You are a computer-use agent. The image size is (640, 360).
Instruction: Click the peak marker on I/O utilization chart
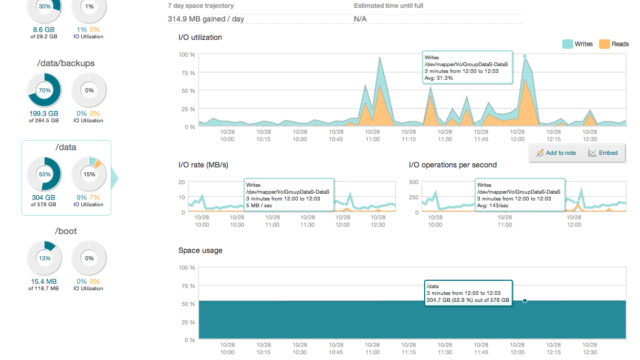525,56
